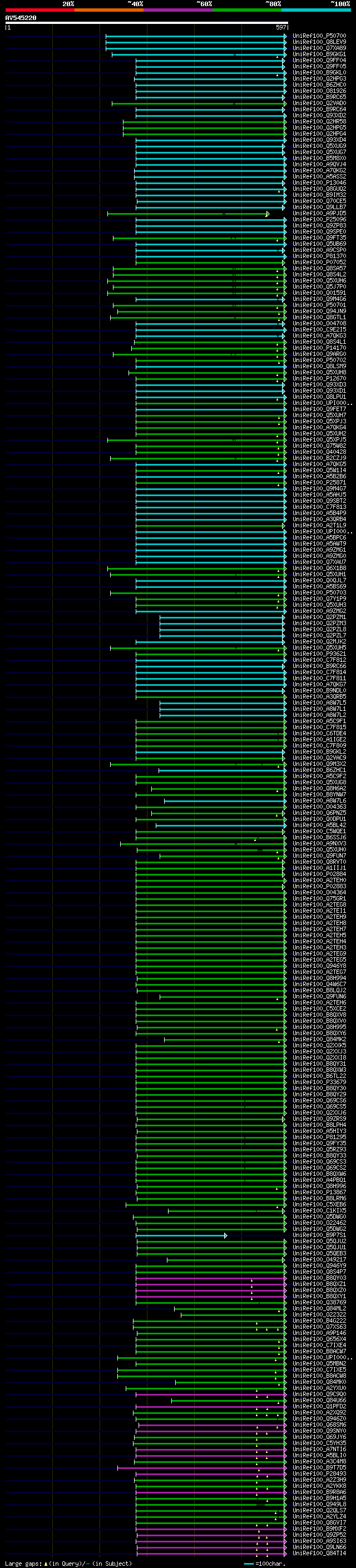The width and height of the screenshot is (356, 1568).
Task: Click the short cyan-tipped bar for UniRef100_B9P7S1
Action: pyautogui.click(x=181, y=1235)
